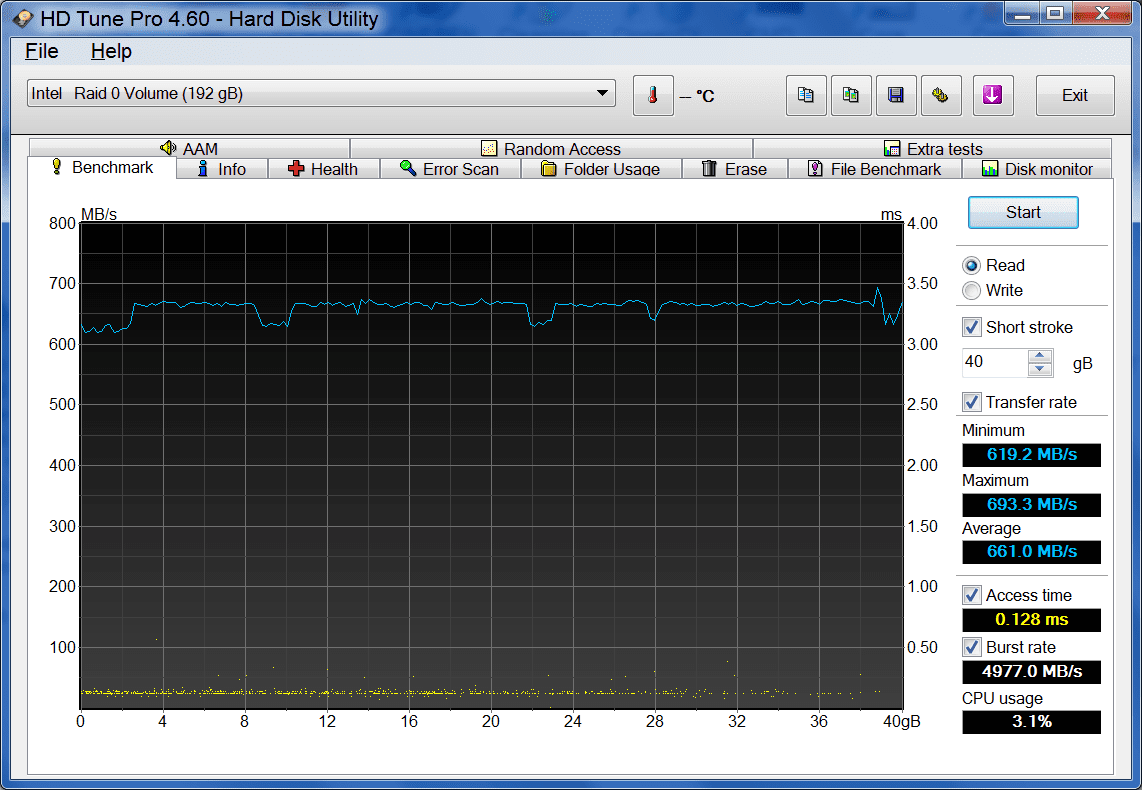Decrease short stroke size with down arrow
The width and height of the screenshot is (1142, 790).
point(1040,369)
